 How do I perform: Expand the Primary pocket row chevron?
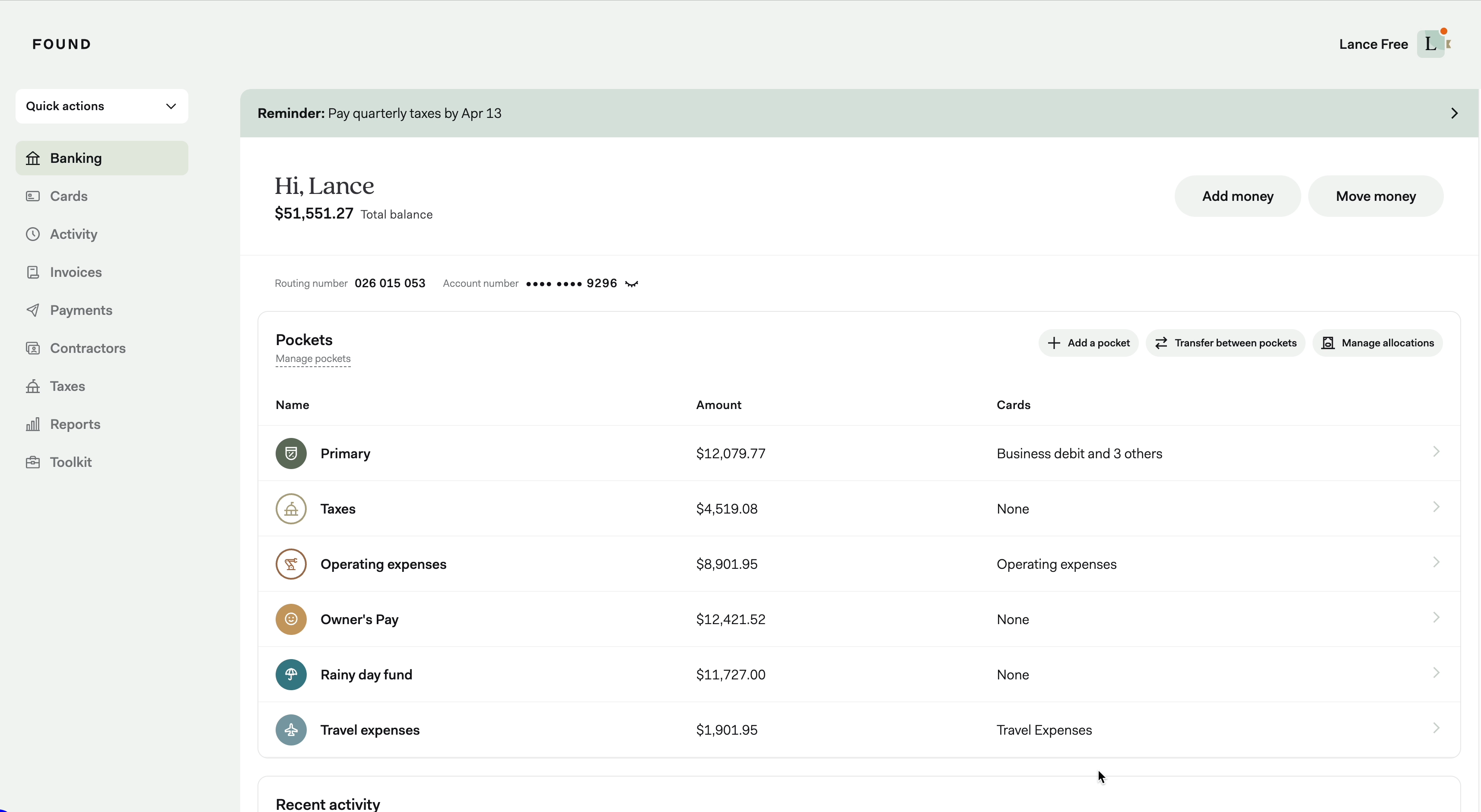(1436, 452)
